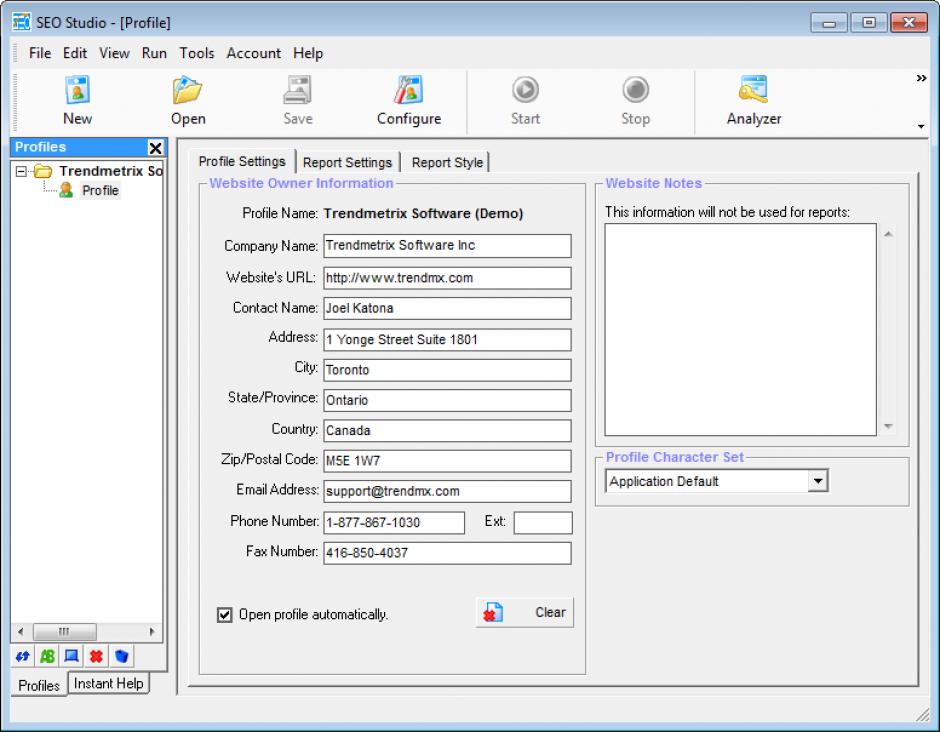Screen dimensions: 940x732
Task: Click the Country field with Canada
Action: click(x=447, y=430)
